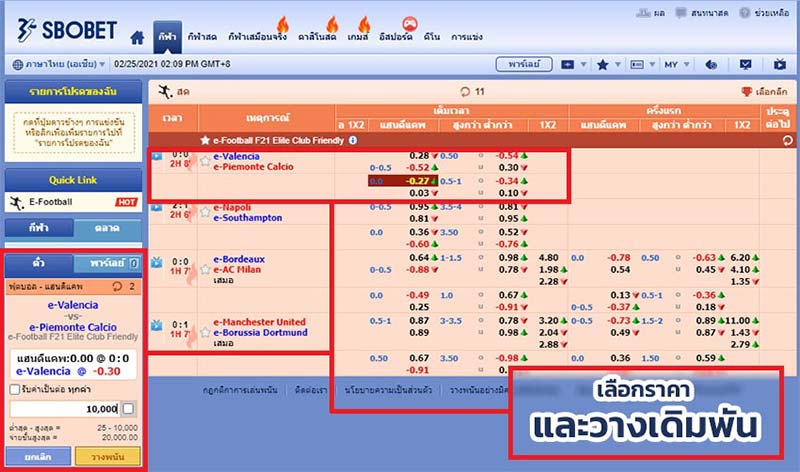Screen dimensions: 800x472
Task: Expand the display layout dropdown arrow
Action: (x=583, y=64)
